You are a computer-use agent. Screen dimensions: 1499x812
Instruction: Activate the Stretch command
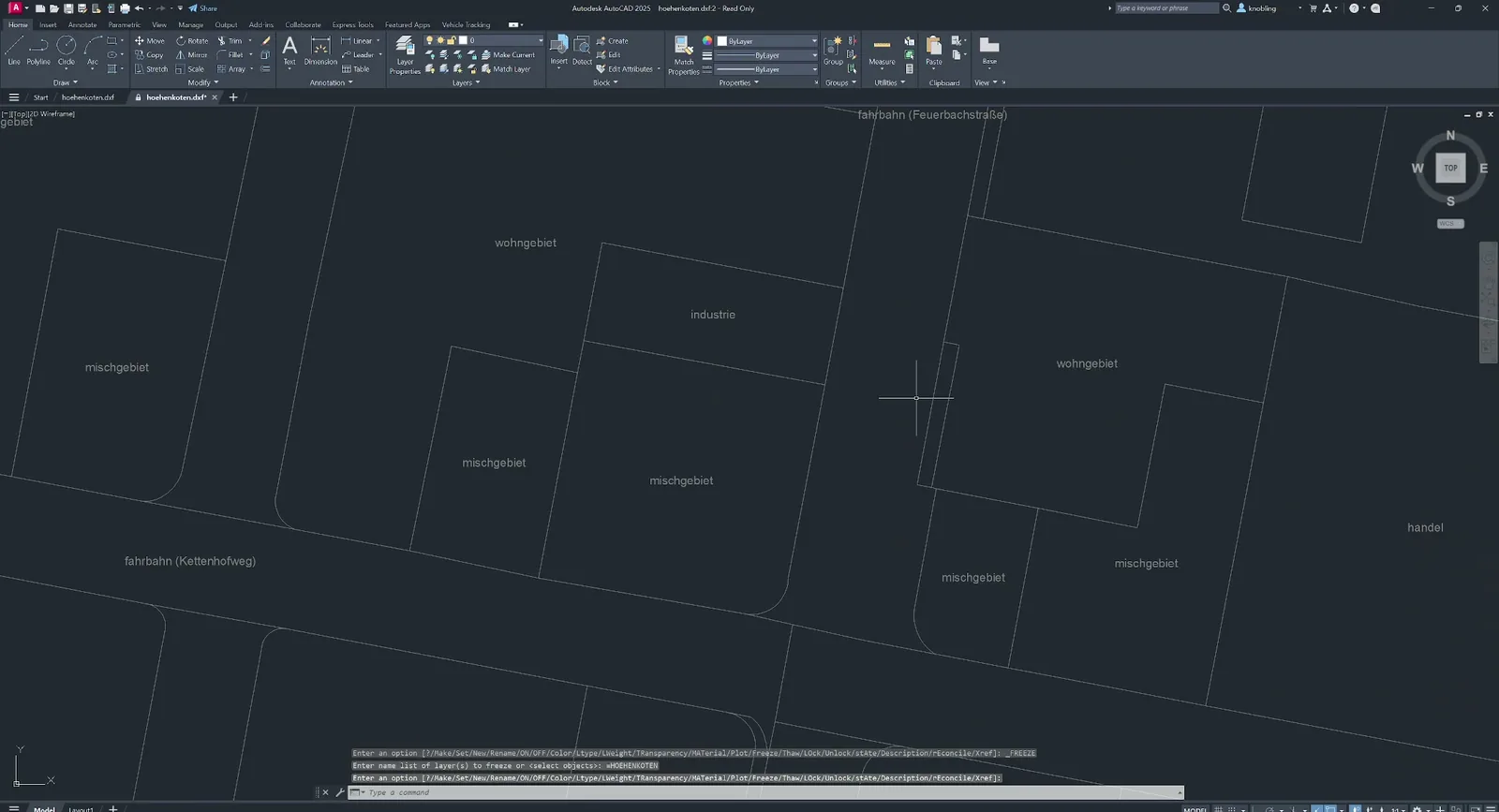pyautogui.click(x=151, y=69)
